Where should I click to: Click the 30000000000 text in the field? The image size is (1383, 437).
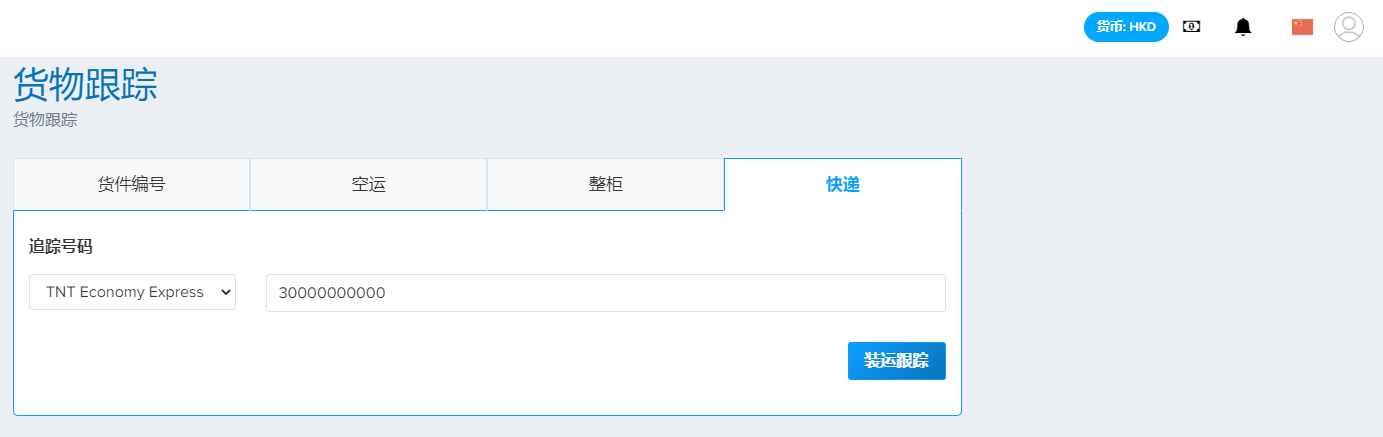(x=332, y=293)
